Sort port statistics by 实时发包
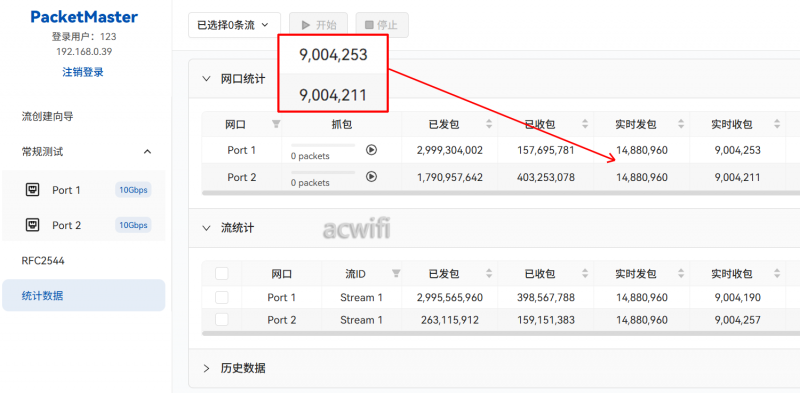The width and height of the screenshot is (800, 393). pos(681,124)
